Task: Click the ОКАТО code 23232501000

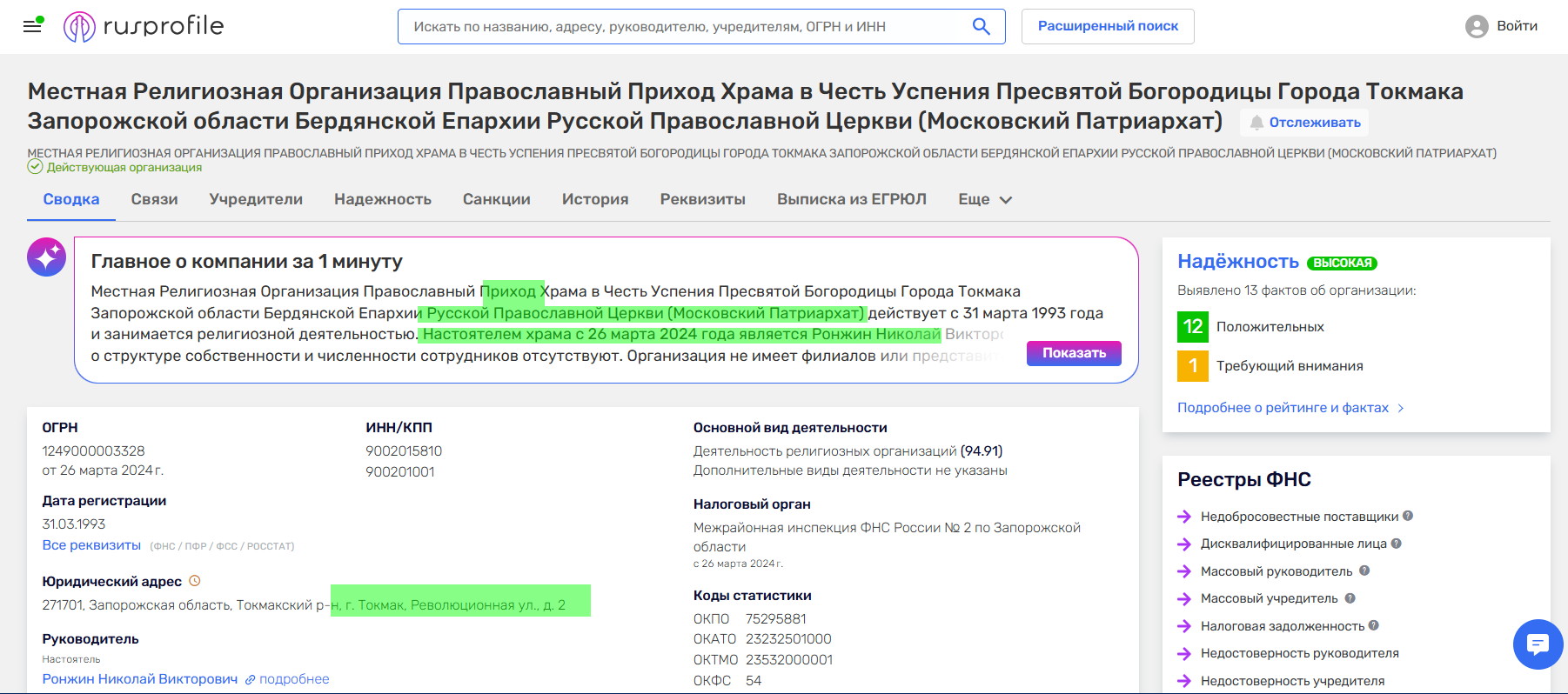Action: [788, 639]
